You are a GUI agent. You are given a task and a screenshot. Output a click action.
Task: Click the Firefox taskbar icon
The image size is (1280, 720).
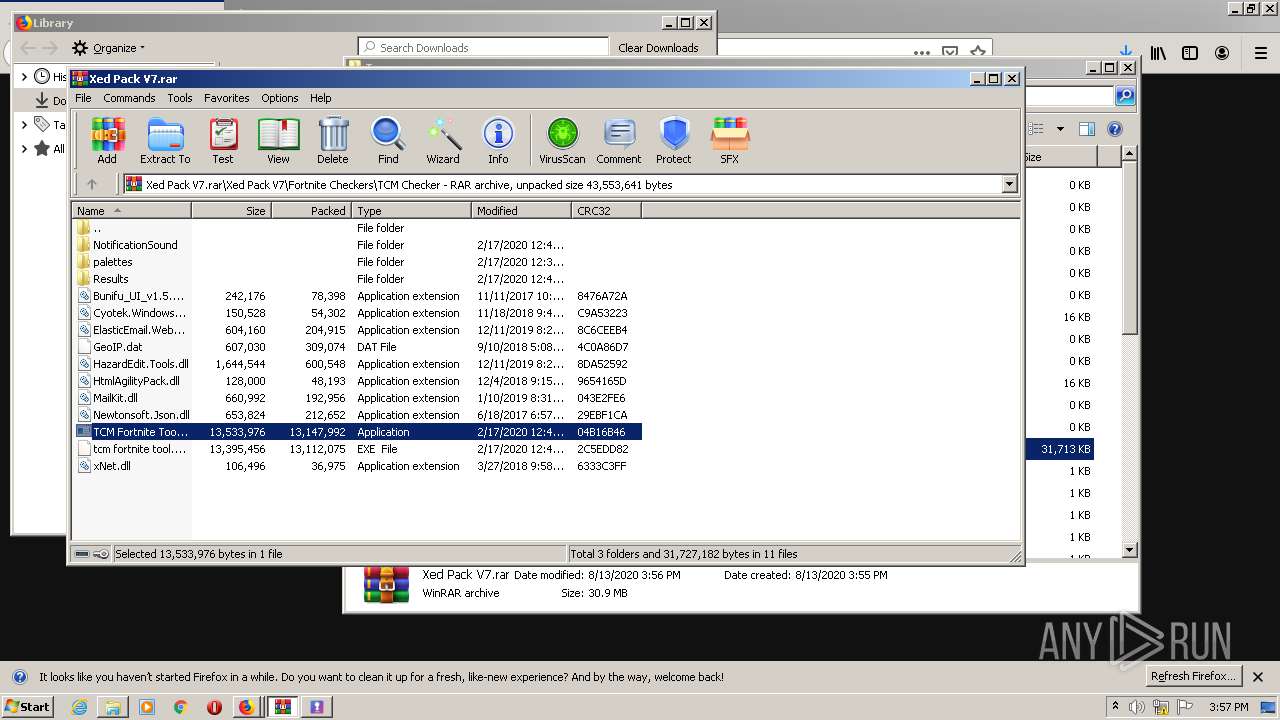point(246,707)
